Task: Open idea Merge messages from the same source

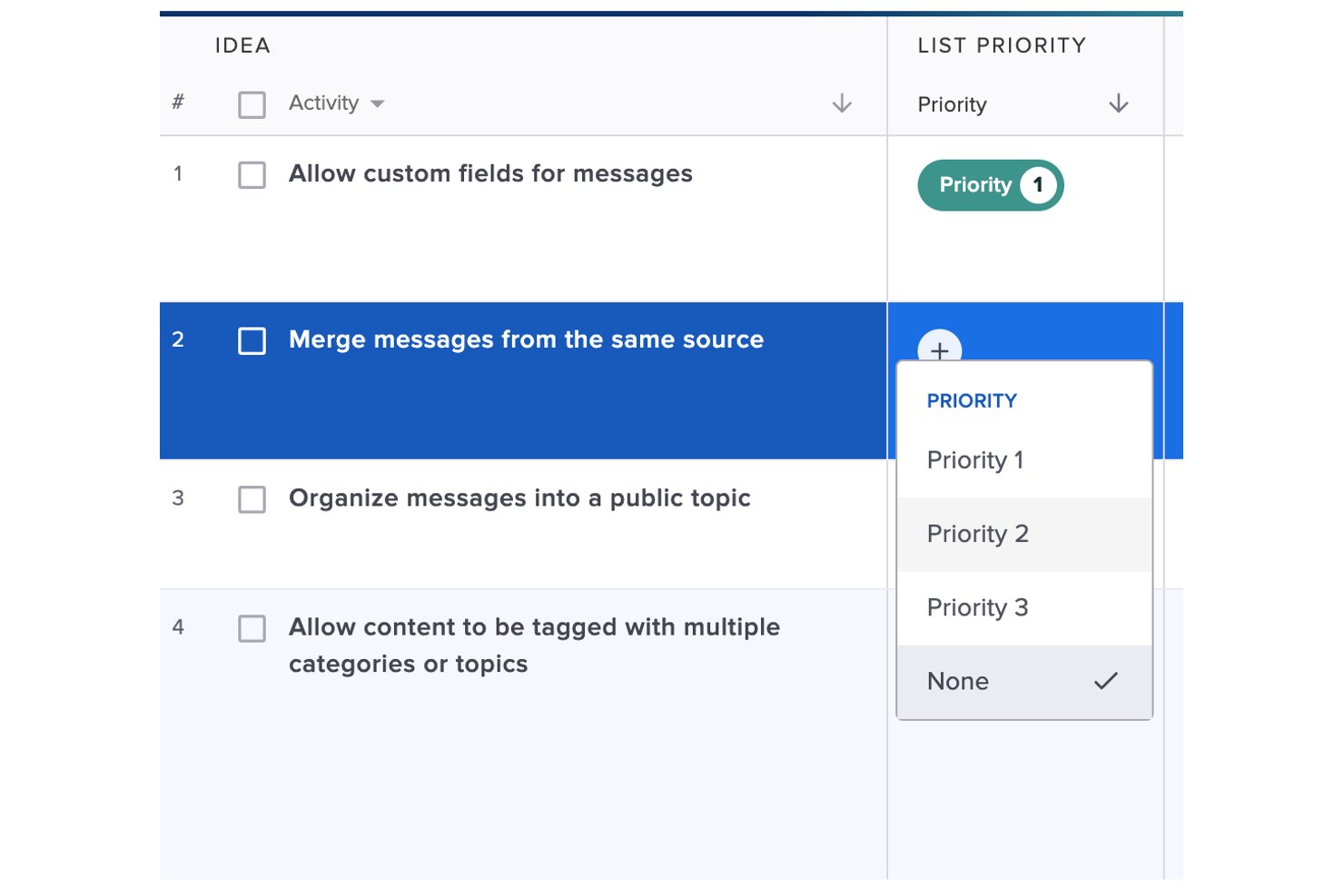Action: [x=526, y=340]
